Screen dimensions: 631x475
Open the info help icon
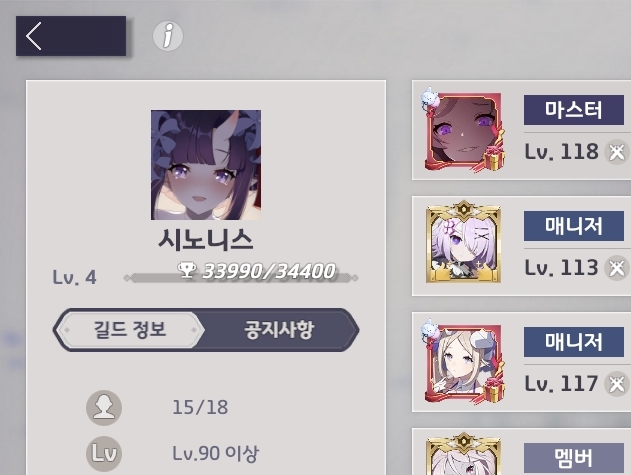(x=168, y=36)
